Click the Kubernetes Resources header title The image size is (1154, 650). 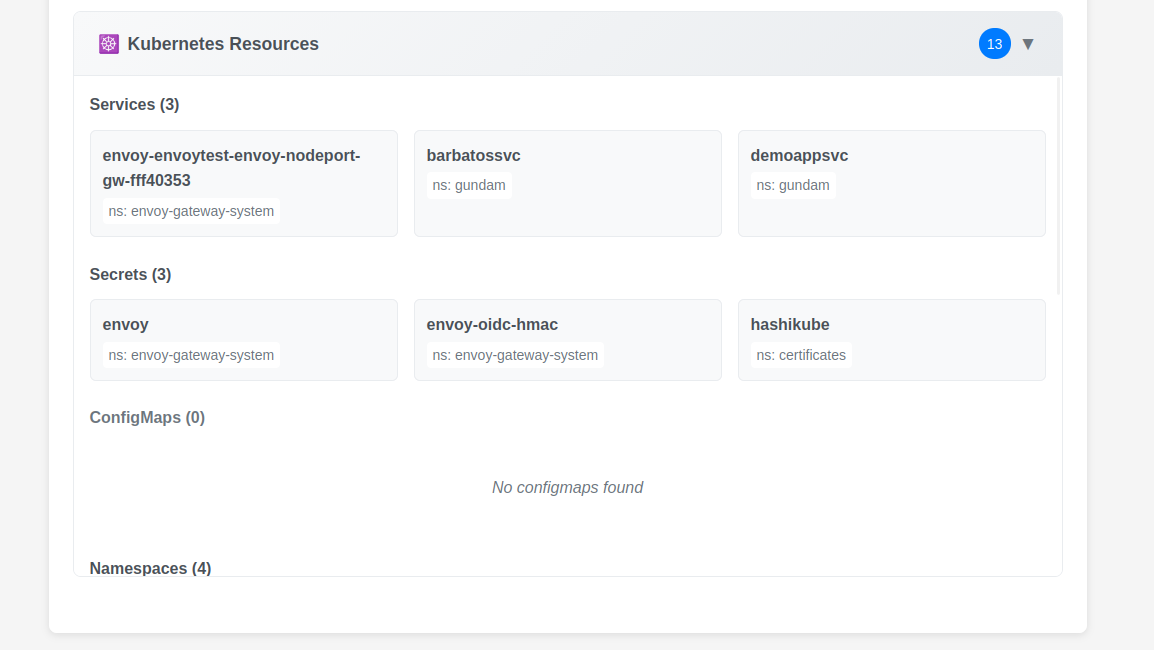coord(223,44)
